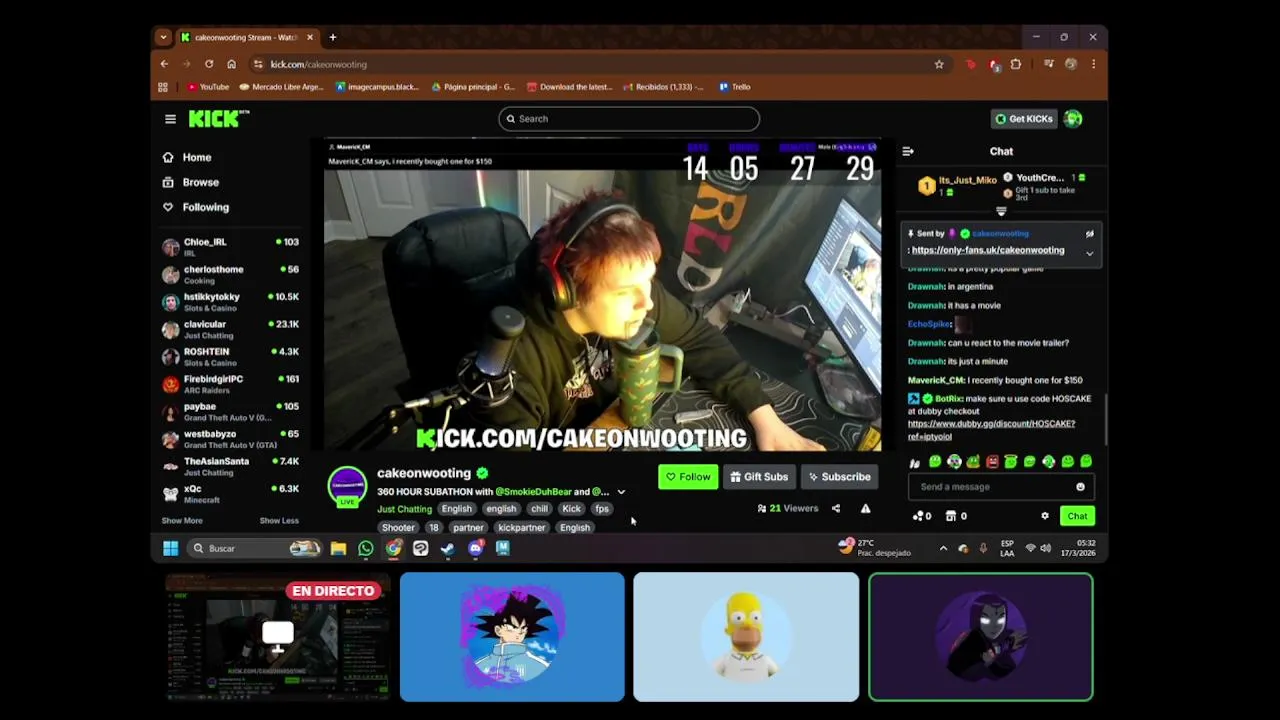
Task: Open the ROSHTEIN channel
Action: (230, 357)
